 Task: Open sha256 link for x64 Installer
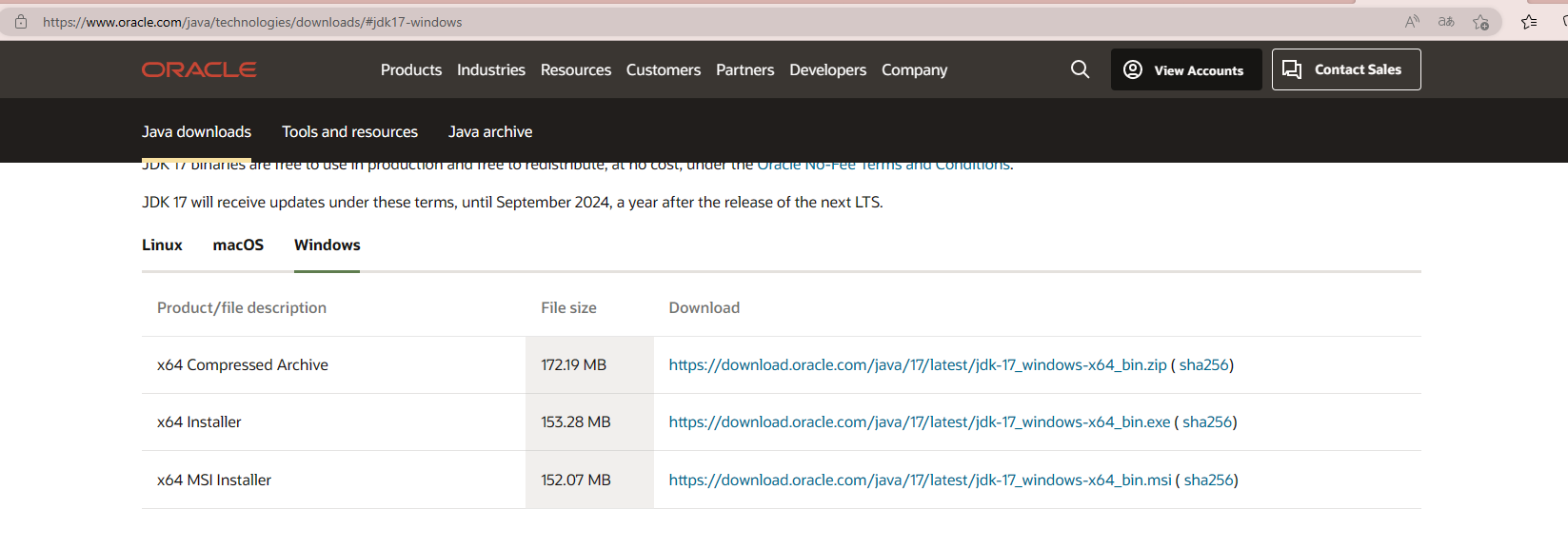[x=1207, y=422]
